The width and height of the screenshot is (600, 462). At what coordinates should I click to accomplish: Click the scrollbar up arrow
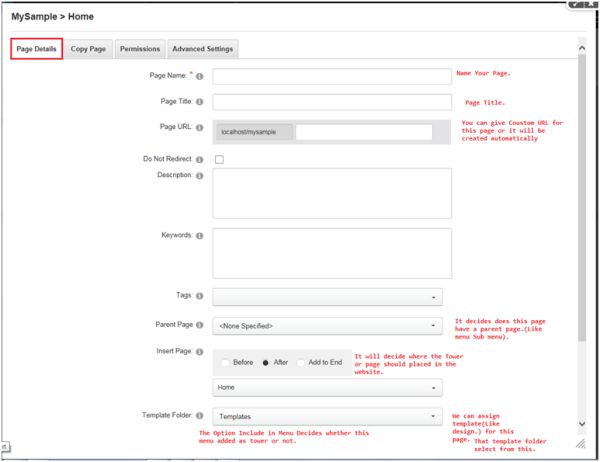click(582, 48)
